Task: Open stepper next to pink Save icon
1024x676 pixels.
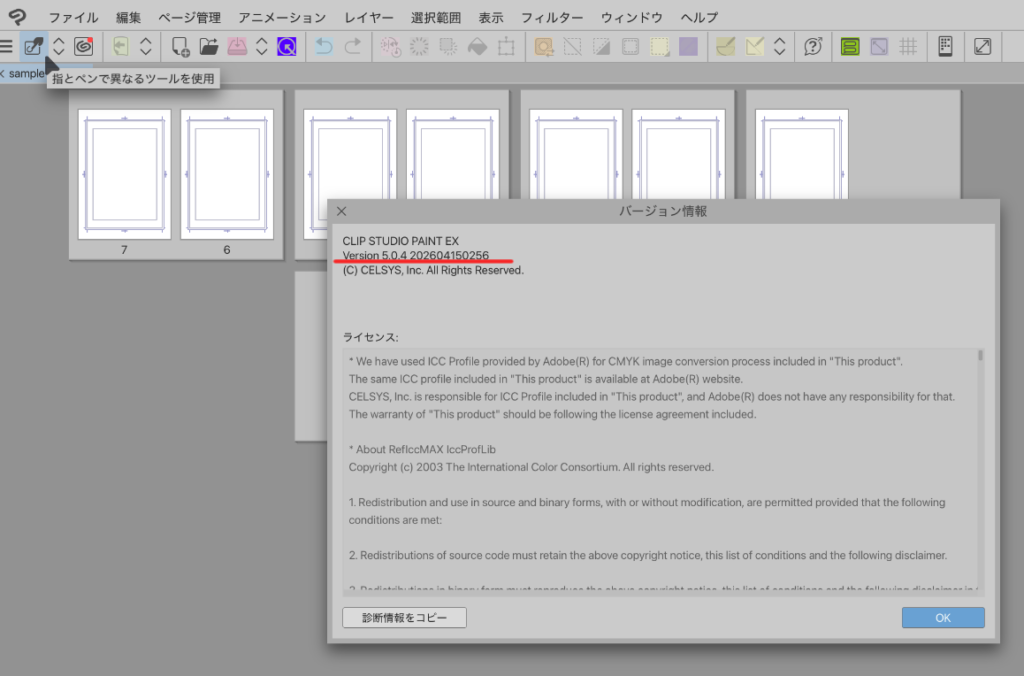Action: coord(262,46)
